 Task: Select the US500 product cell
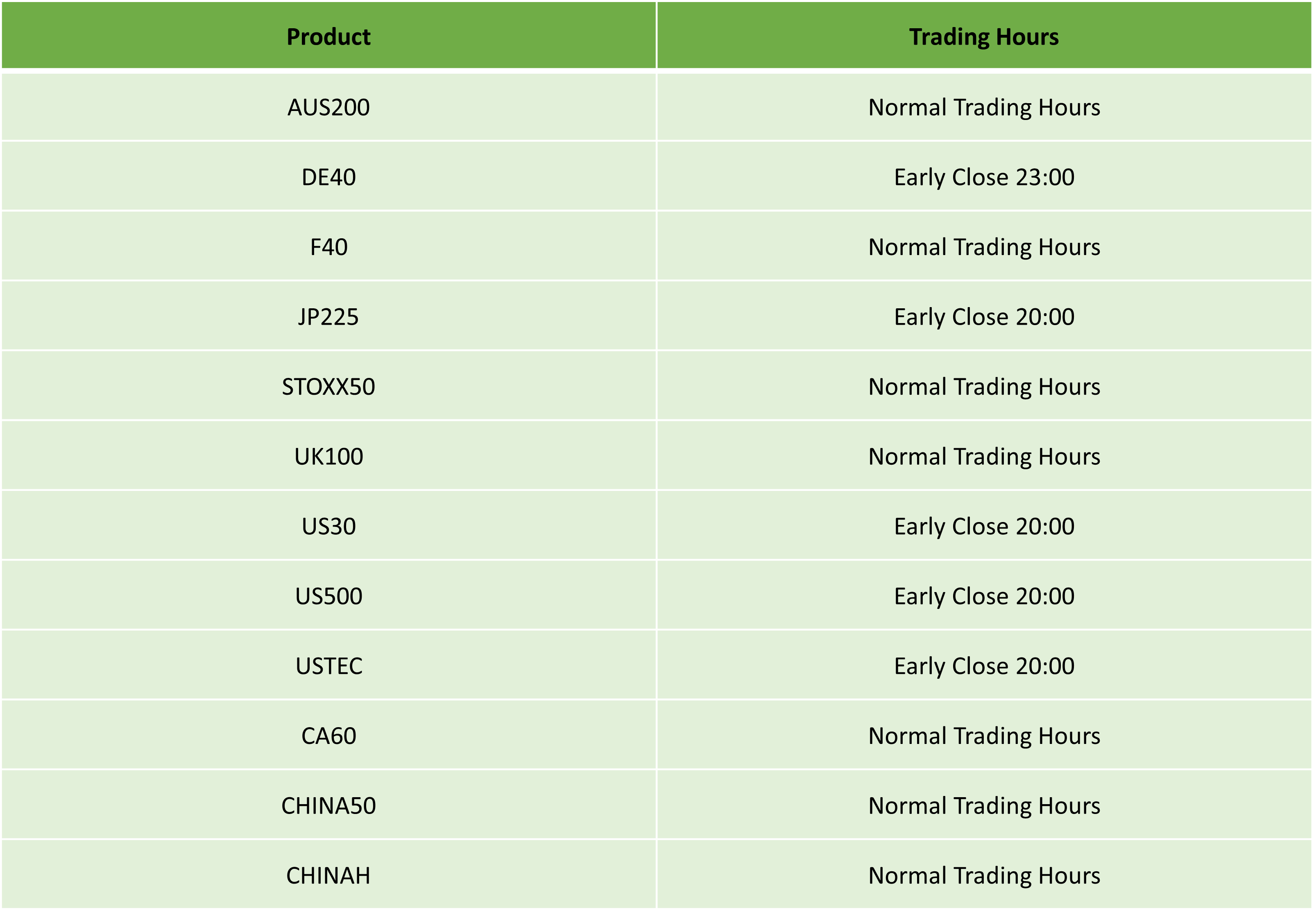(328, 596)
